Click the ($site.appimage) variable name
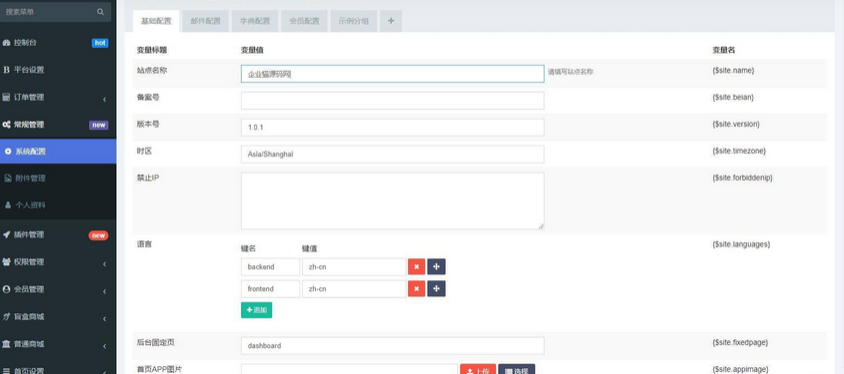The image size is (844, 374). 740,370
